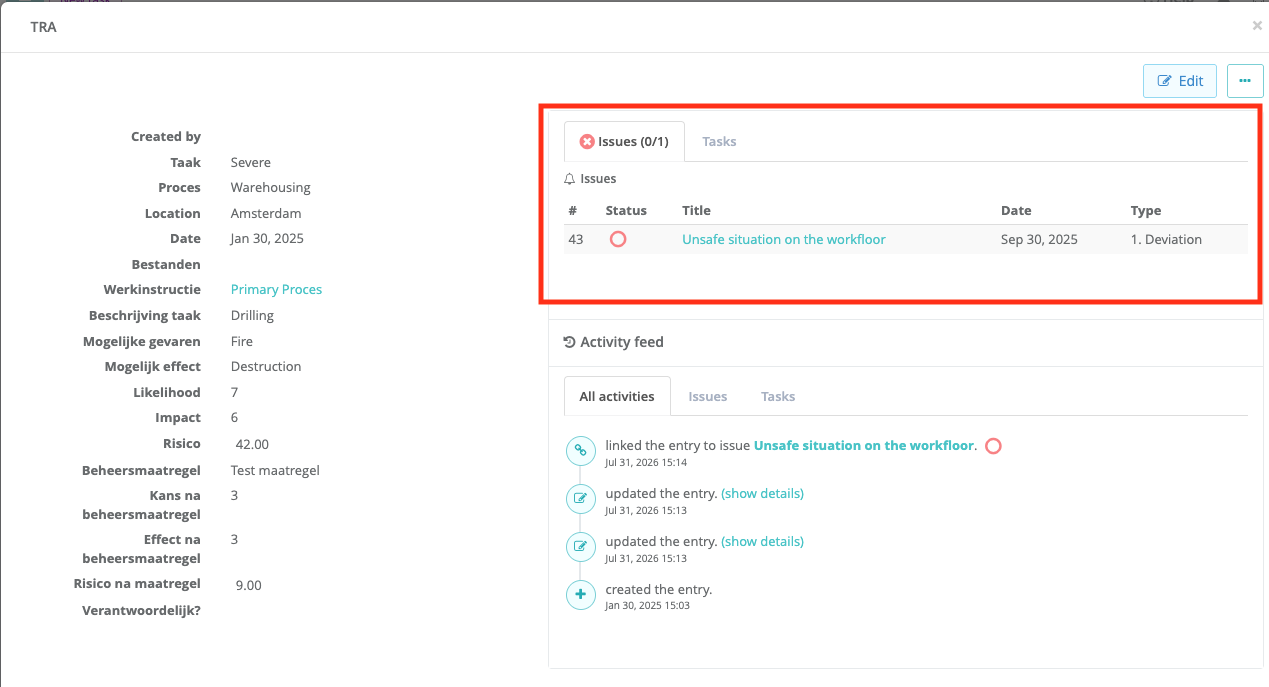Switch to the Tasks tab beside Issues (0/1)
This screenshot has height=687, width=1269.
[719, 141]
